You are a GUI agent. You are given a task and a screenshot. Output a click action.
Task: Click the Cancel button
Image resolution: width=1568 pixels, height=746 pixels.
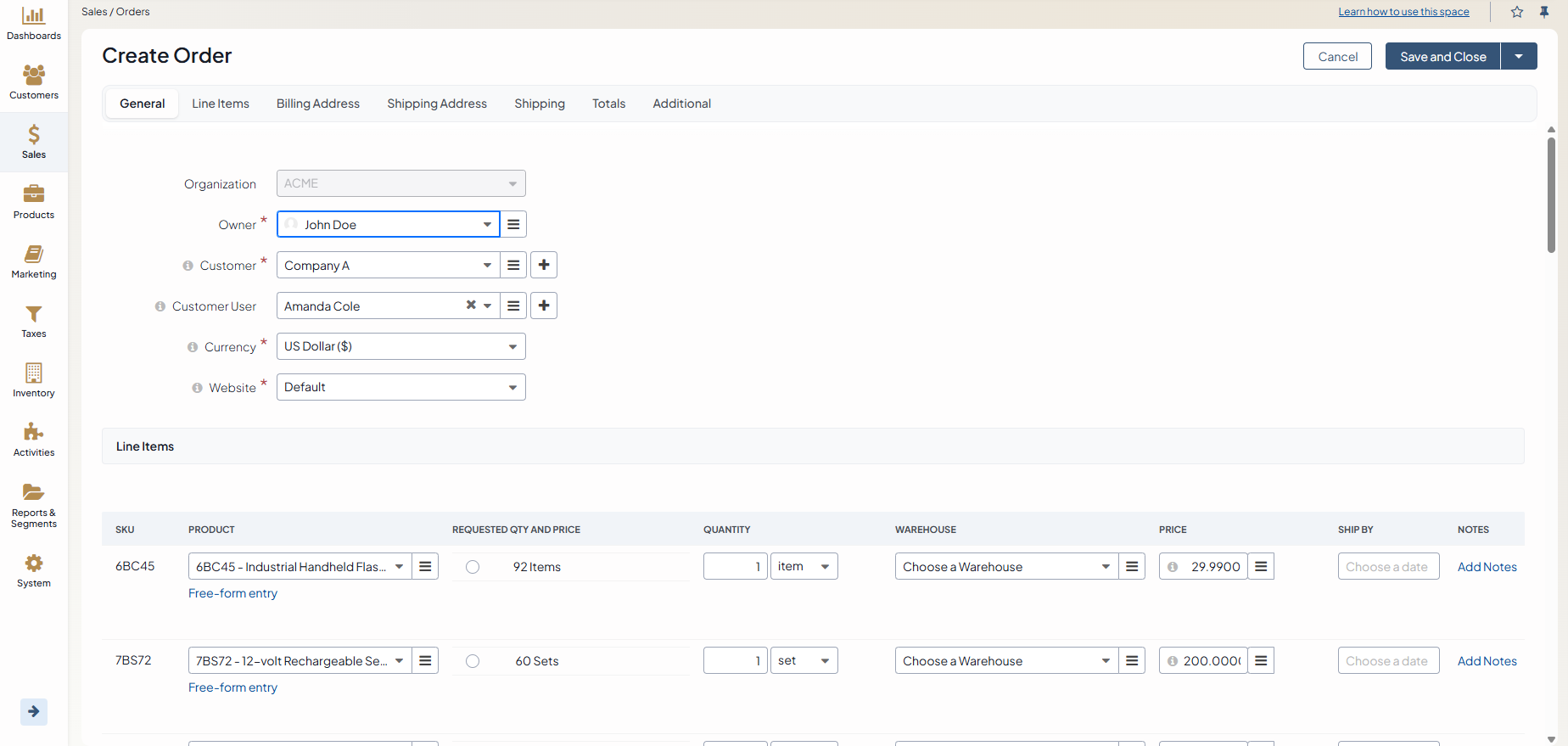1337,56
